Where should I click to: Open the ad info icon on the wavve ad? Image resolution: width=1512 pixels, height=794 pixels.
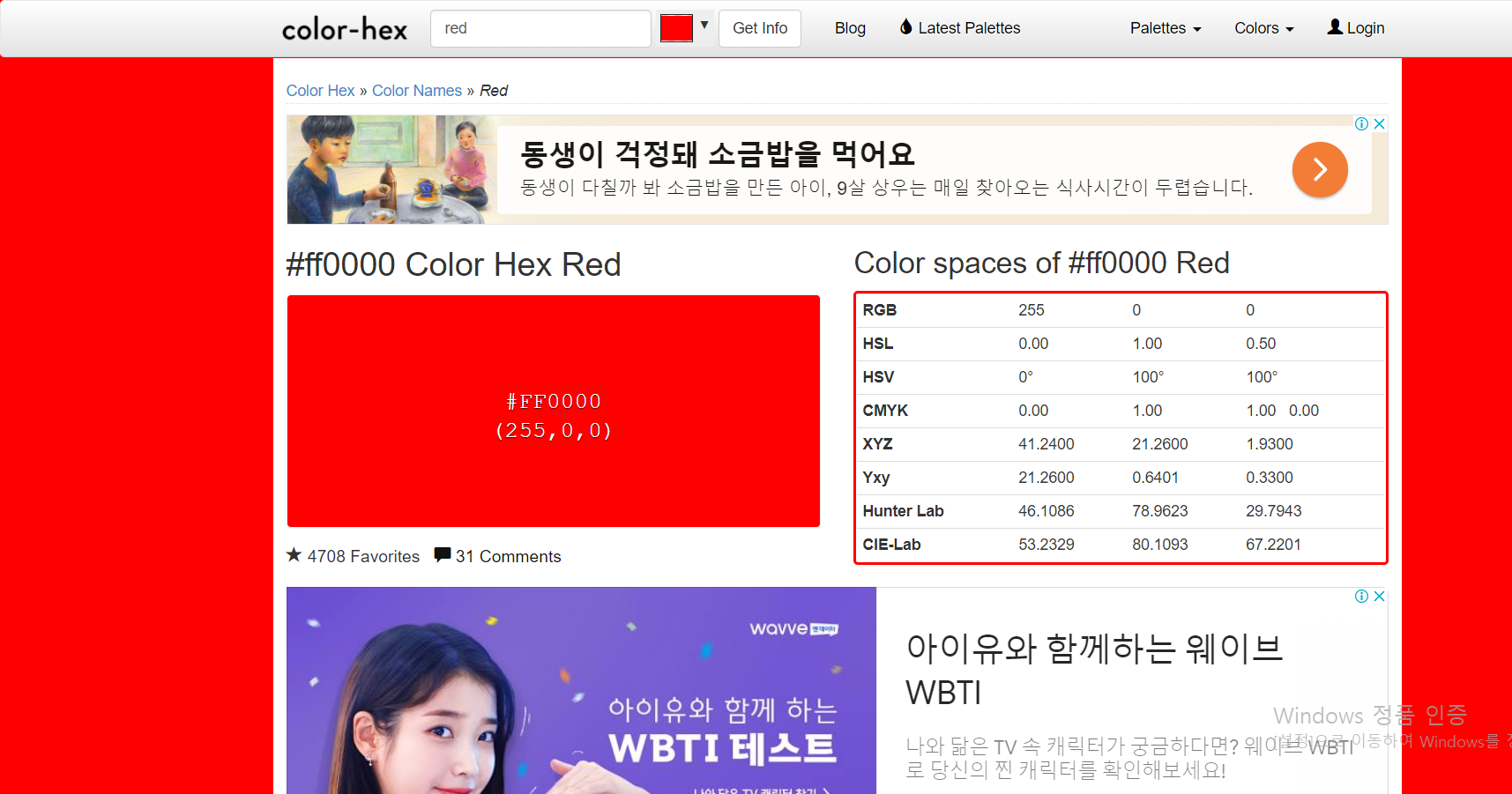tap(1361, 597)
